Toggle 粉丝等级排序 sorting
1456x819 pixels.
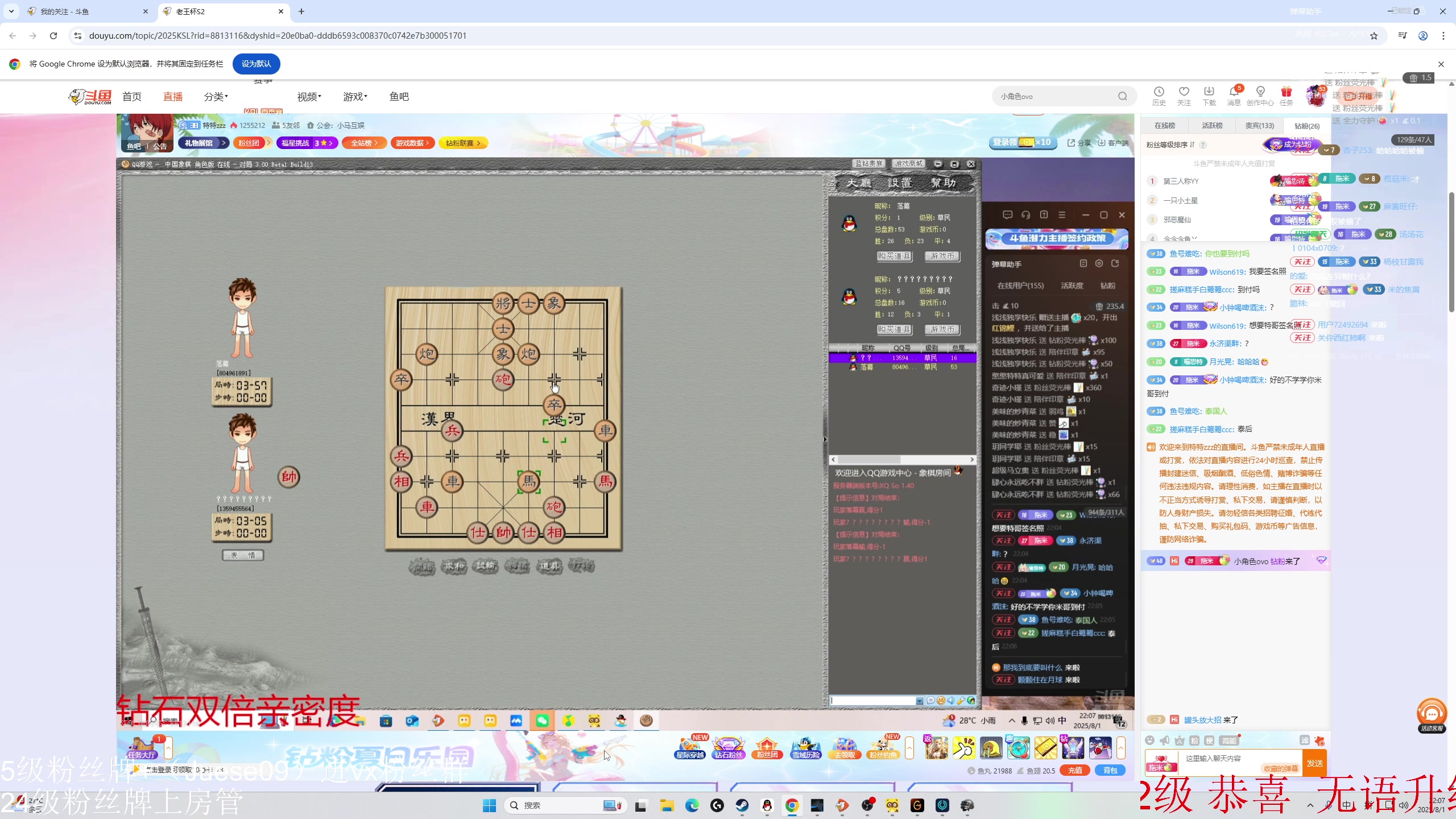[1170, 144]
